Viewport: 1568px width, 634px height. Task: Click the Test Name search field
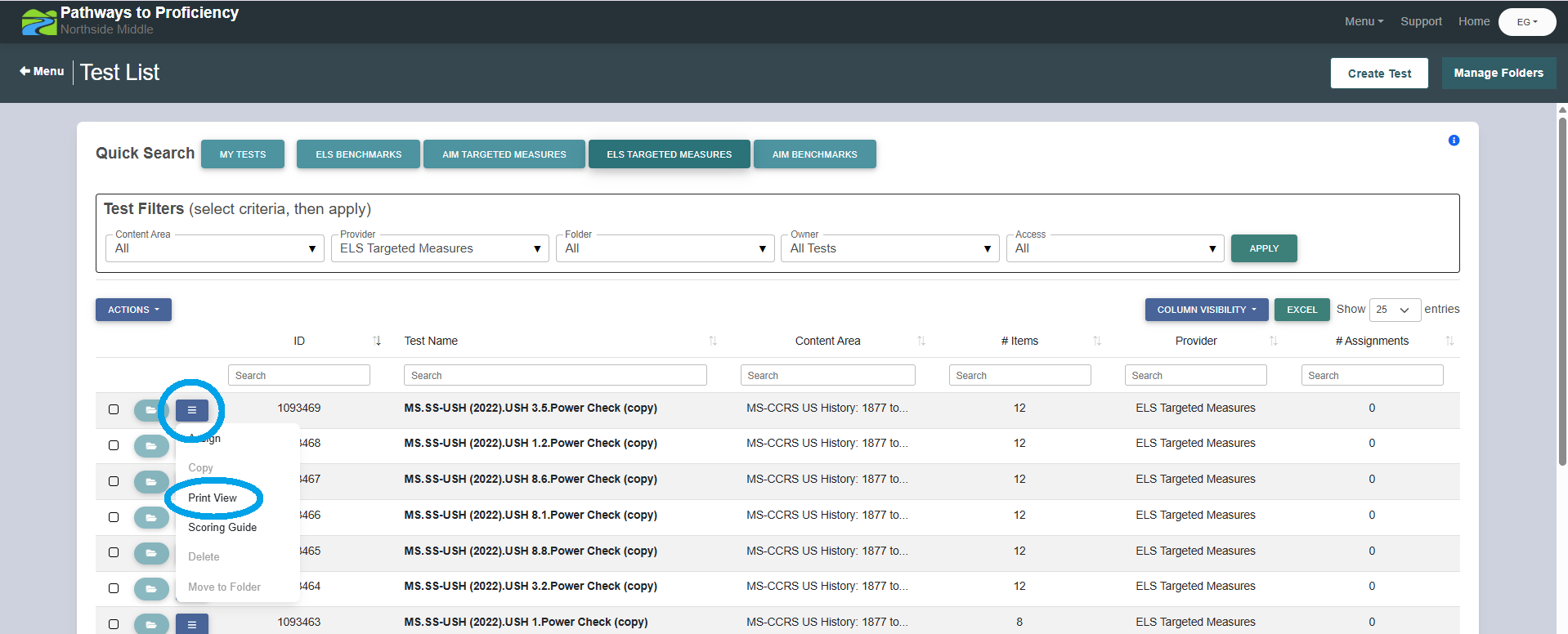(555, 375)
